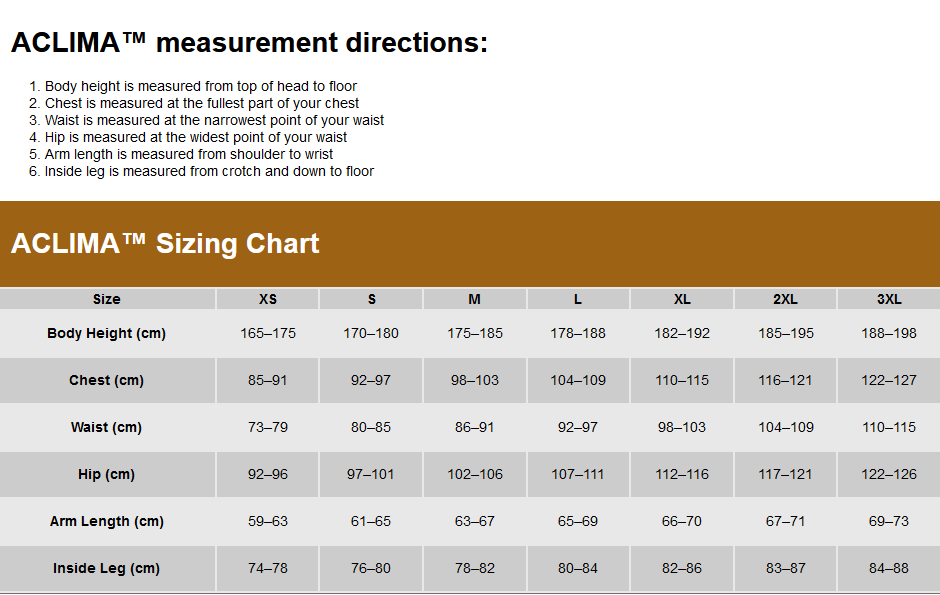Click chest value 110–115 for size XL
Image resolution: width=940 pixels, height=595 pixels.
[x=682, y=380]
